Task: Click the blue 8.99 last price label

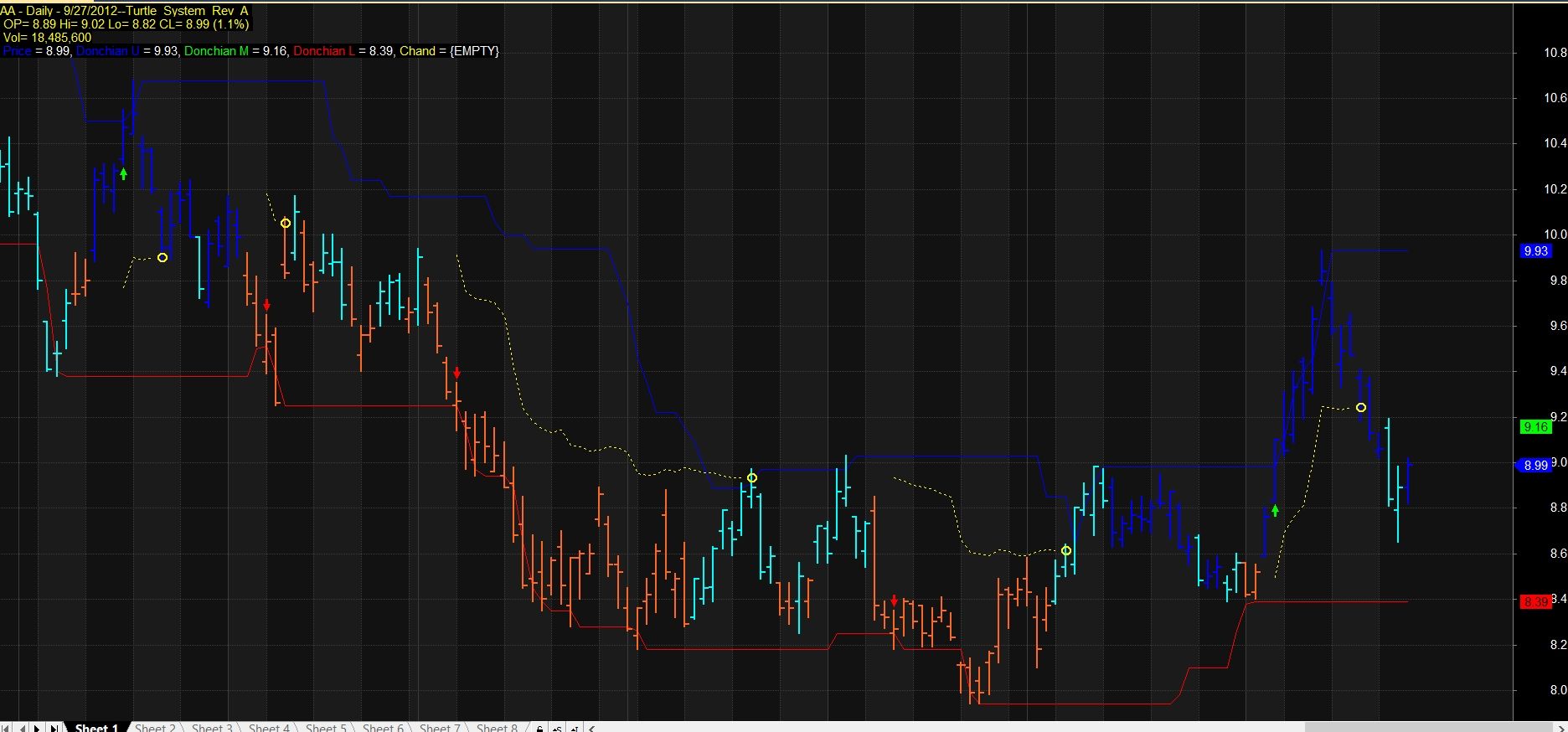Action: pyautogui.click(x=1534, y=465)
